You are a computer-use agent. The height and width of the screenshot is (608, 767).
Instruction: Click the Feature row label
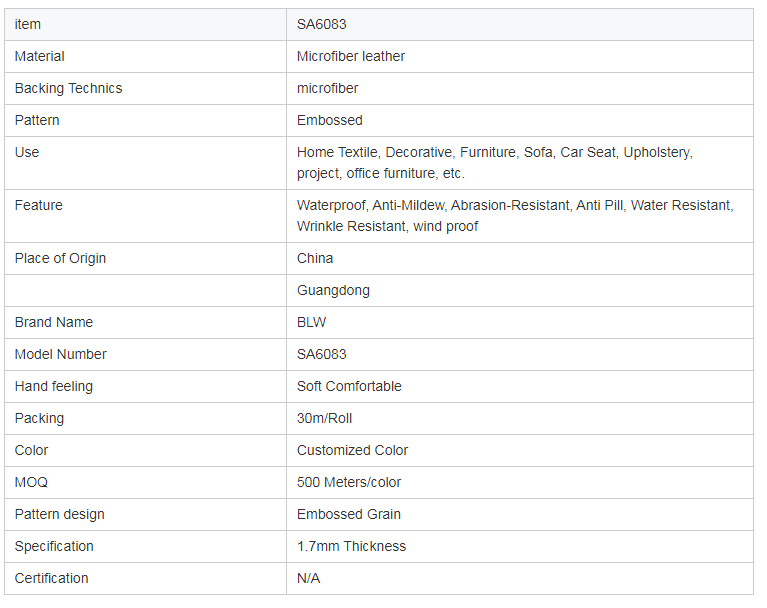(39, 205)
